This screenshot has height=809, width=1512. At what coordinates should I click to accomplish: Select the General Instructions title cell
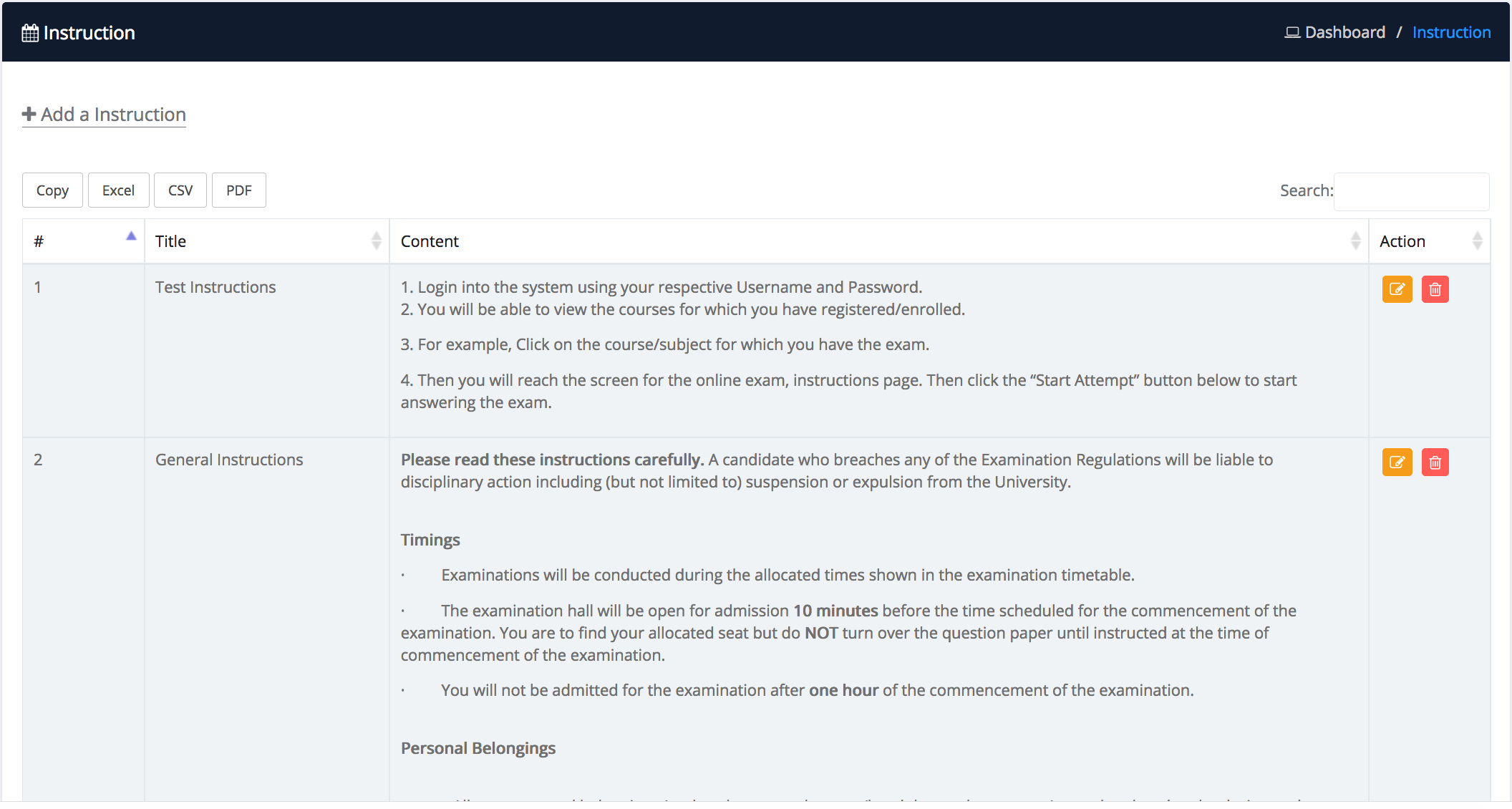coord(229,460)
